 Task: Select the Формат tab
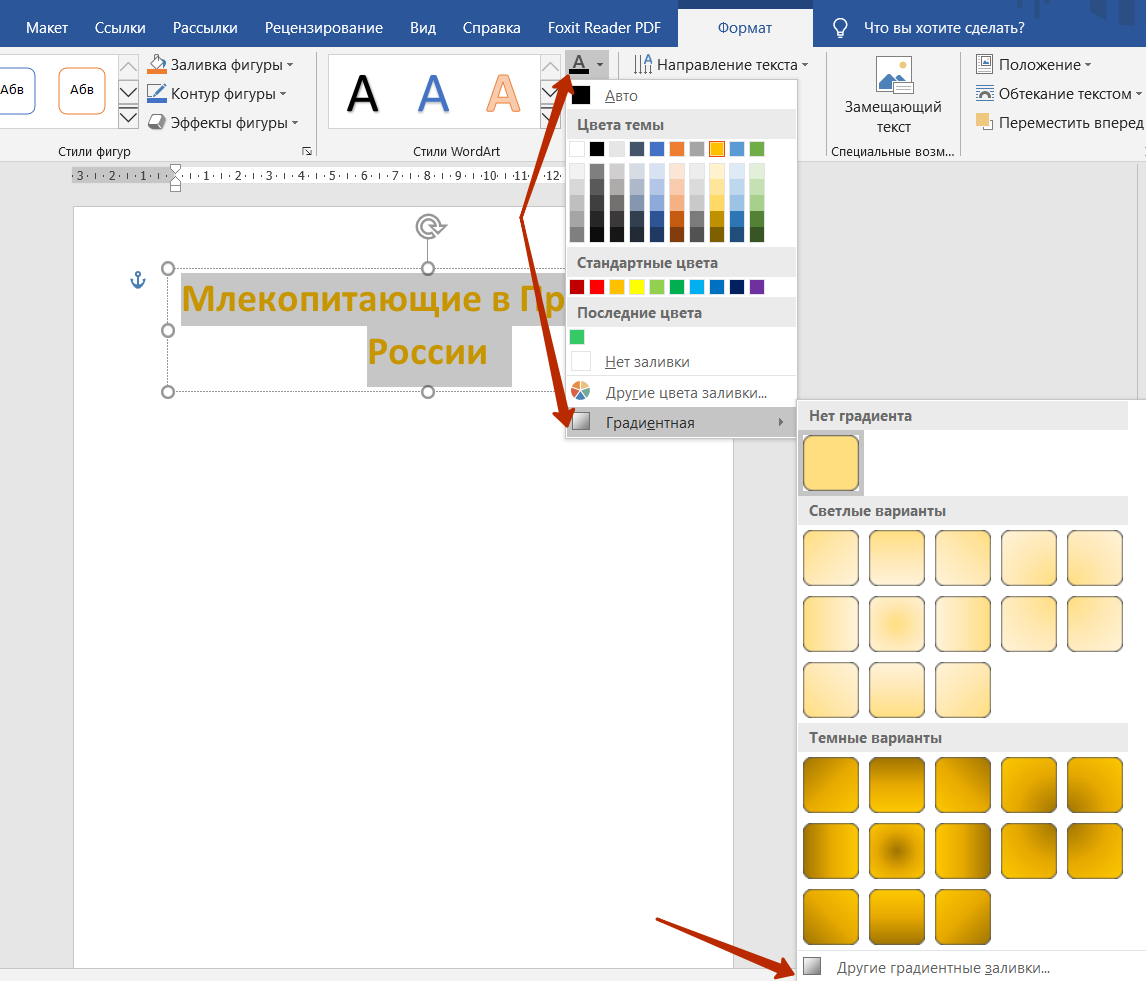(x=744, y=28)
